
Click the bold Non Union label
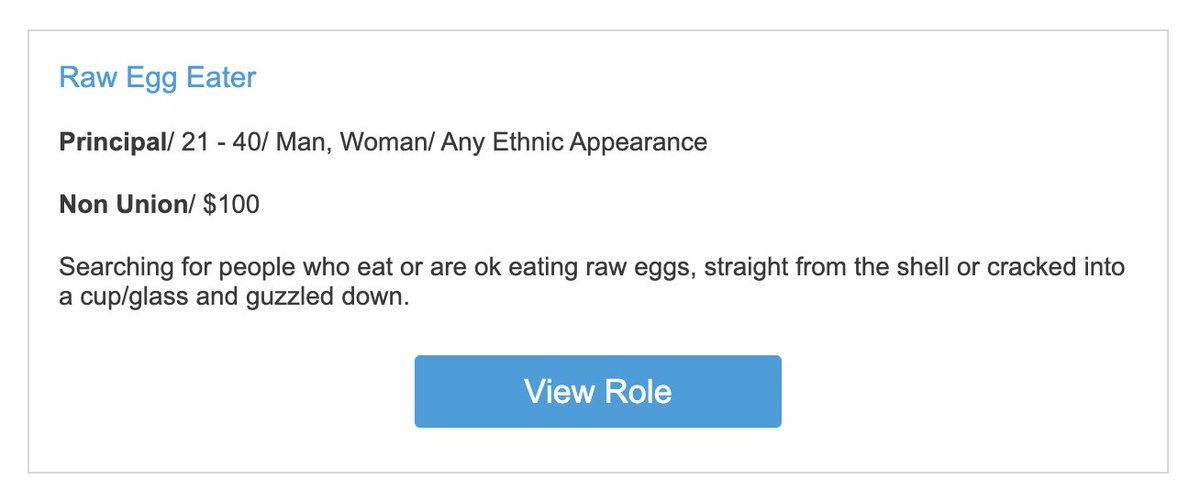tap(123, 205)
